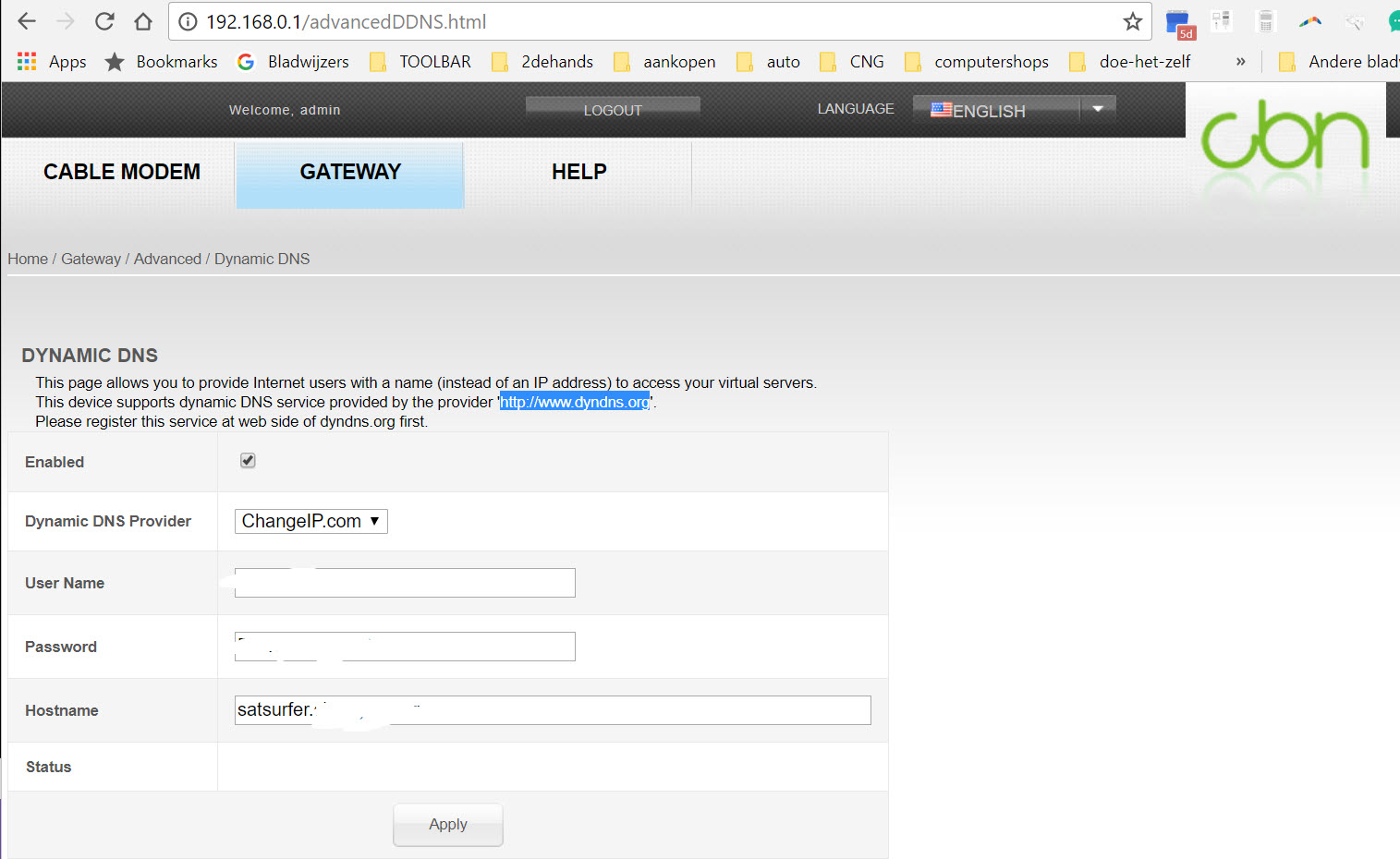The width and height of the screenshot is (1400, 859).
Task: Open the TOOLBAR bookmarks folder
Action: (420, 62)
